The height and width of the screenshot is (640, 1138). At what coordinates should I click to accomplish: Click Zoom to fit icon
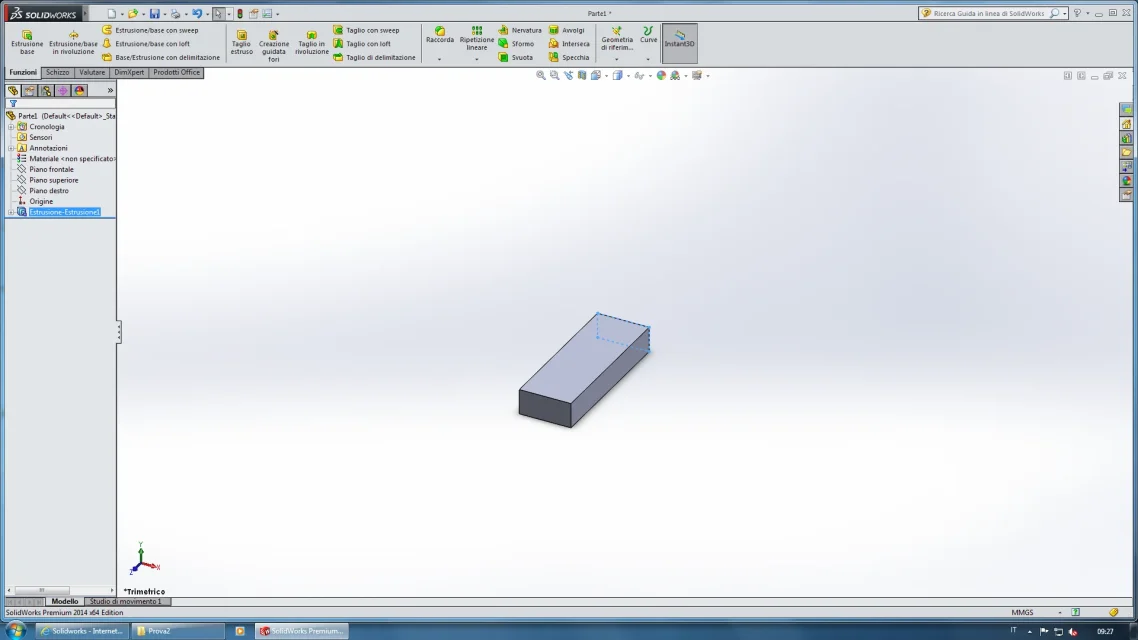click(x=541, y=75)
